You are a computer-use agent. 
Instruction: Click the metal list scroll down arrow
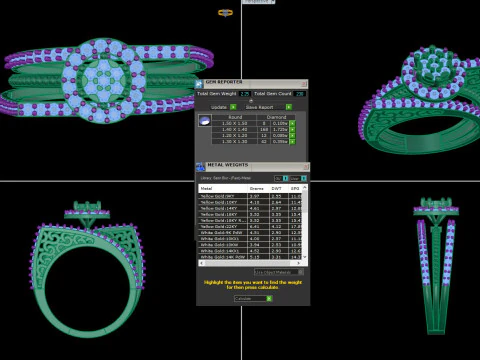(304, 257)
